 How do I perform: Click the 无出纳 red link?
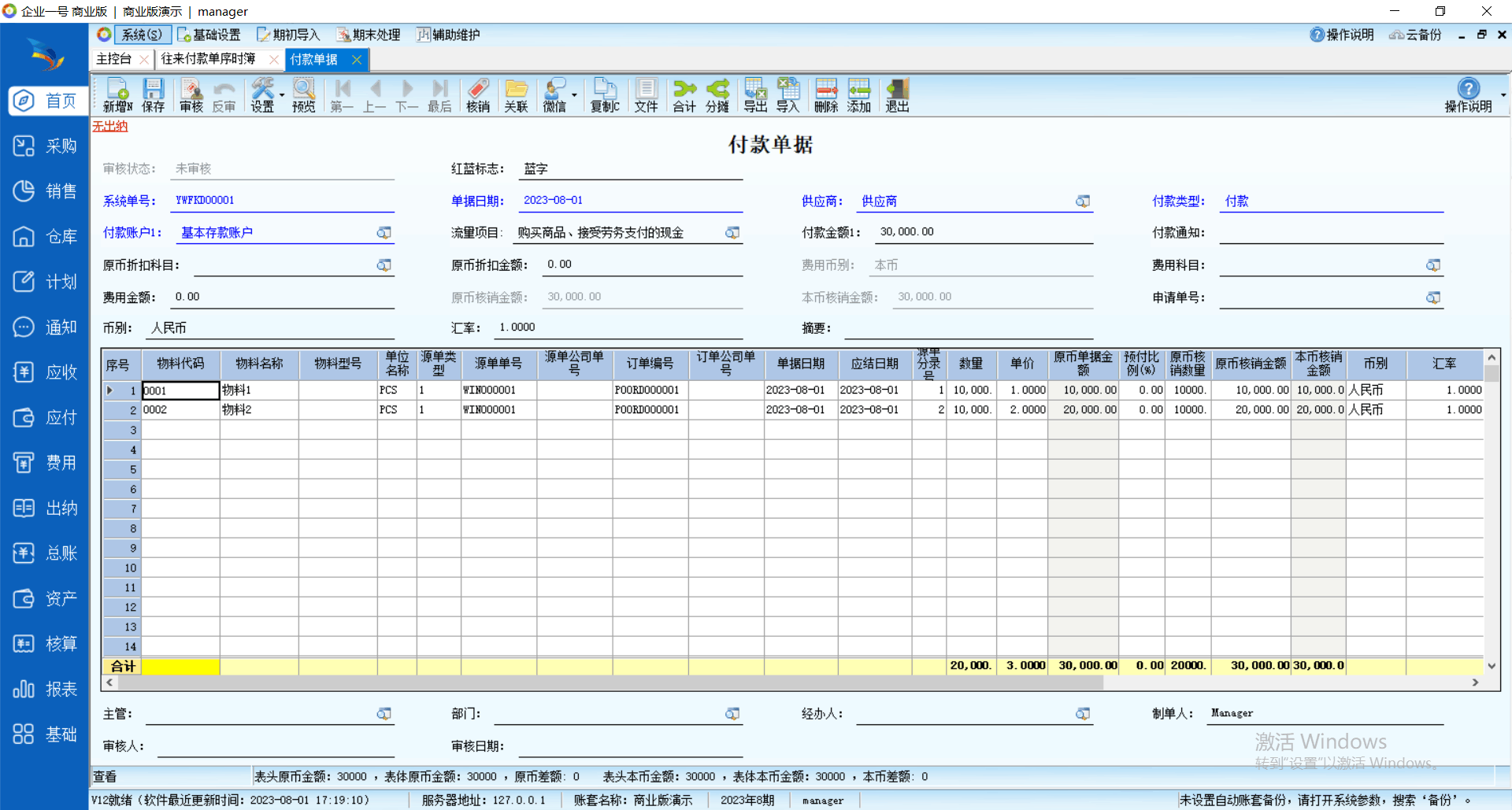pyautogui.click(x=109, y=126)
